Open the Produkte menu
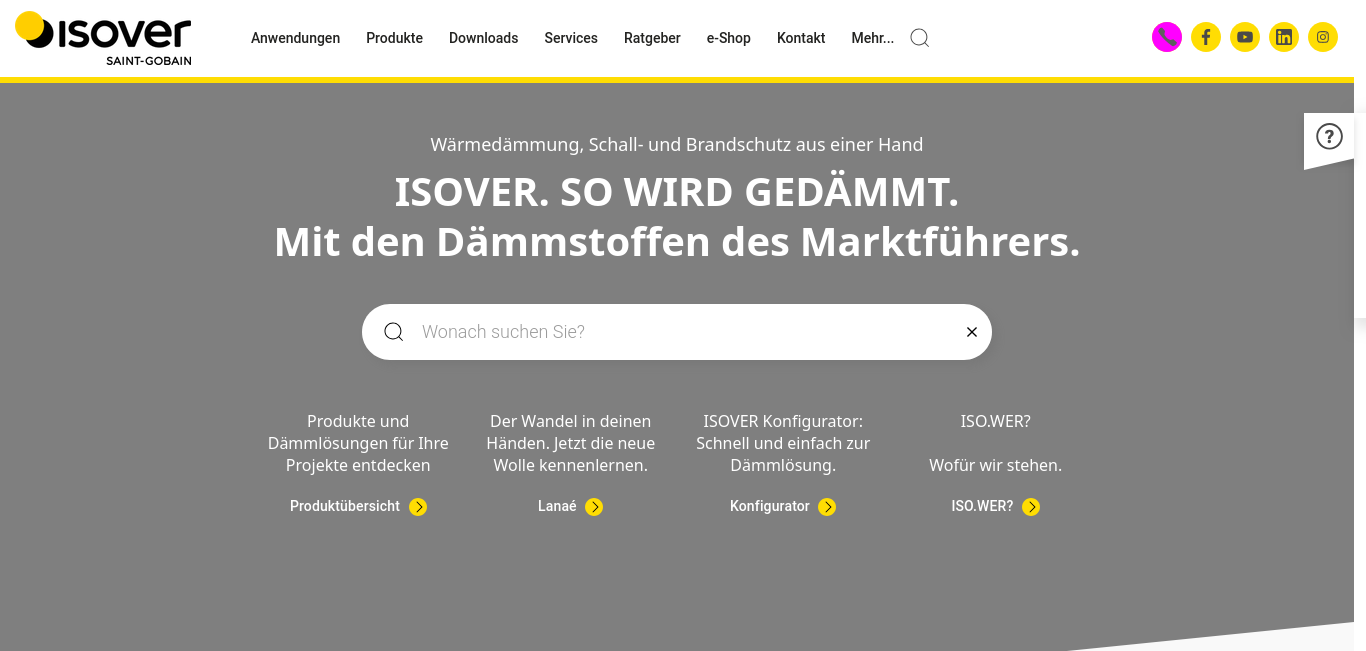Screen dimensions: 1366x651 [x=395, y=38]
